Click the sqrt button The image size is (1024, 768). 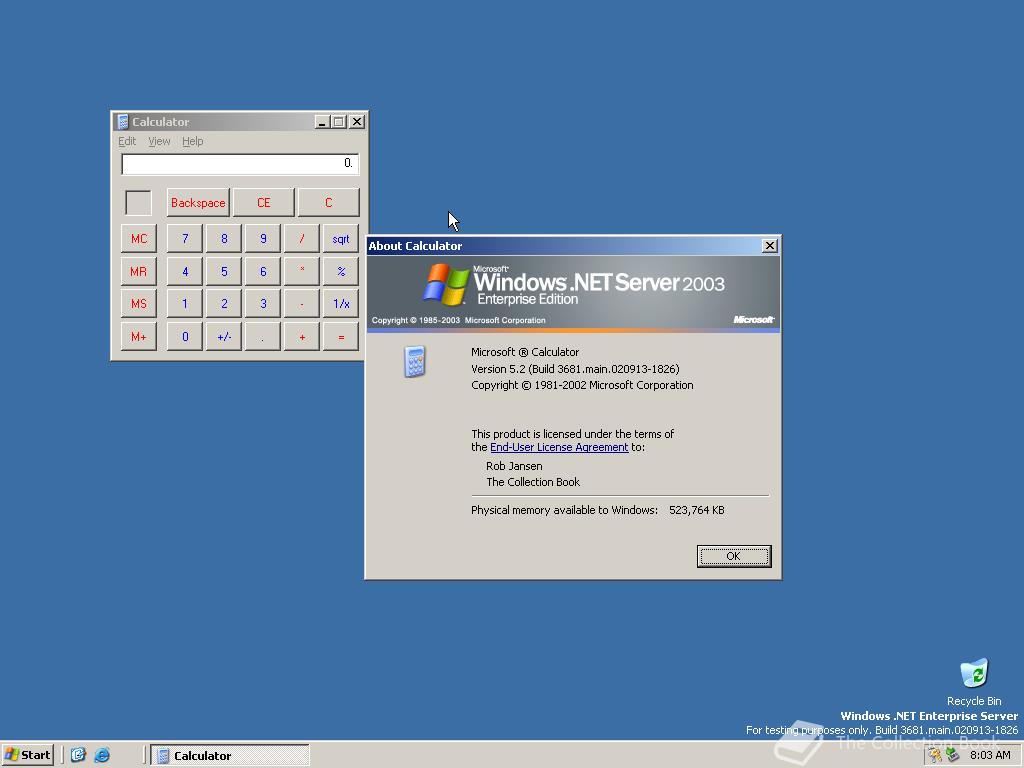click(x=341, y=238)
